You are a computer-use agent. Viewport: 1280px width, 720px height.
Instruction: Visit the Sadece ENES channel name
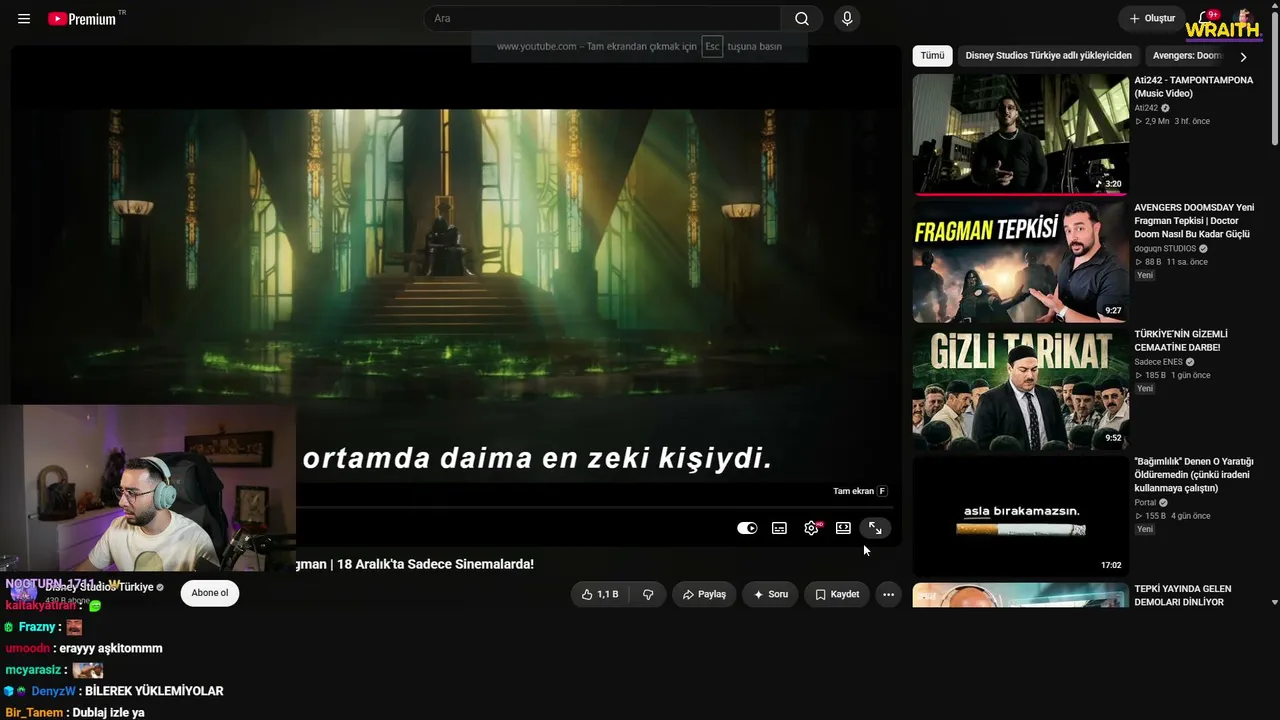(x=1158, y=362)
